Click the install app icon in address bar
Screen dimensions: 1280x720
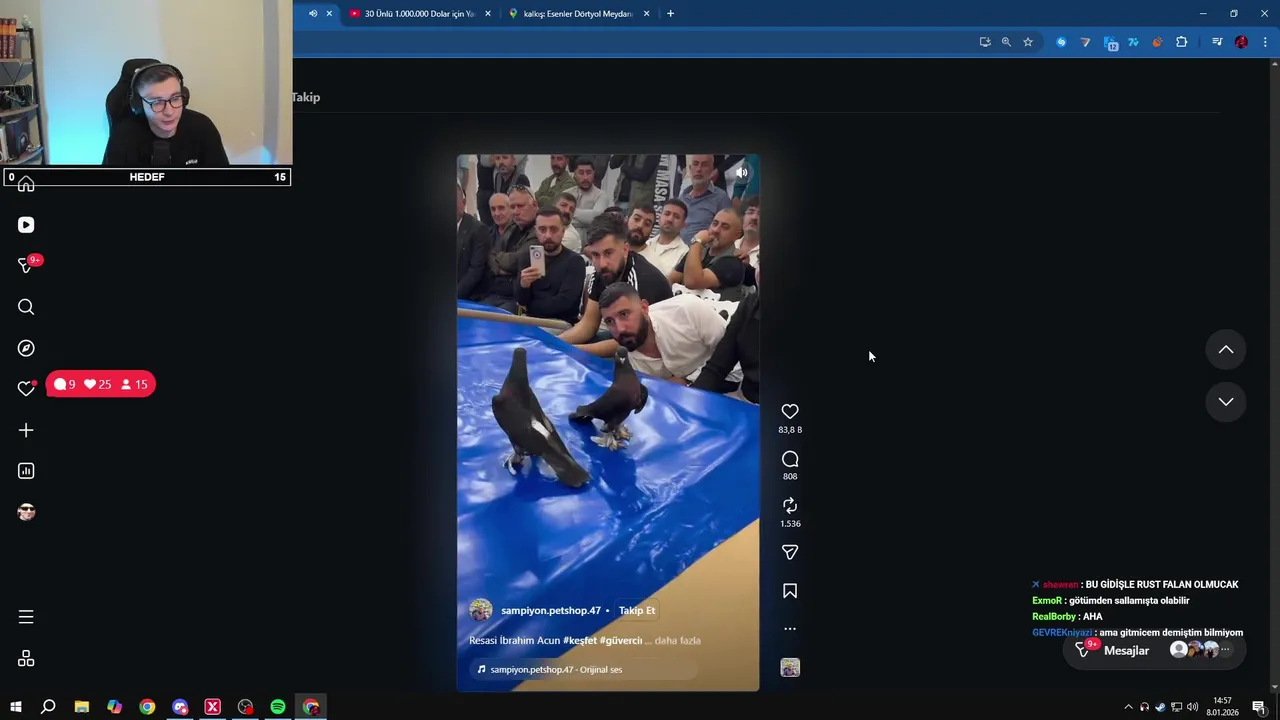tap(985, 42)
